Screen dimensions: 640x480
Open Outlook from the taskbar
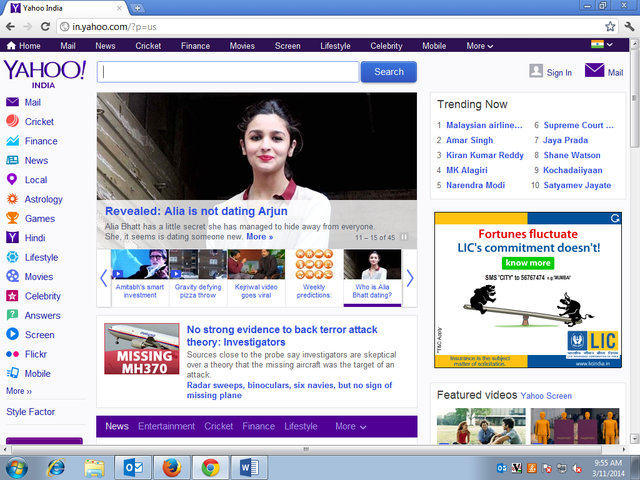coord(133,467)
